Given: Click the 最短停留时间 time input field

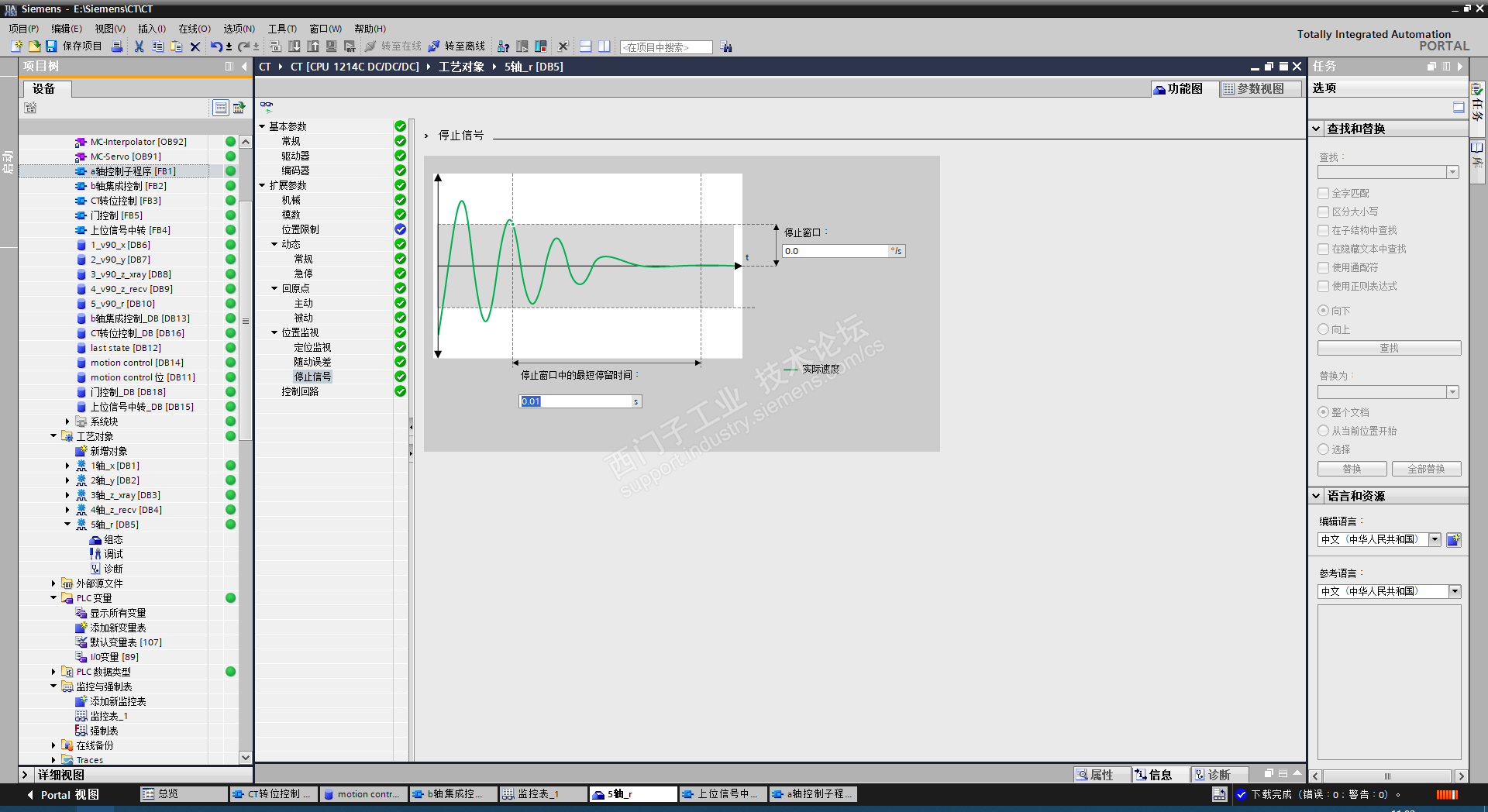Looking at the screenshot, I should pyautogui.click(x=576, y=401).
